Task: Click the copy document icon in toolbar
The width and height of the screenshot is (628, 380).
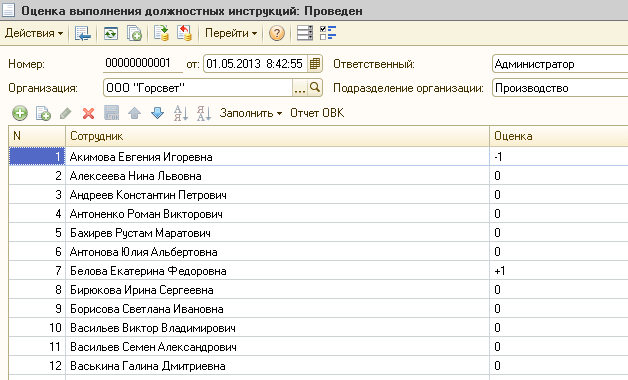Action: [x=134, y=33]
